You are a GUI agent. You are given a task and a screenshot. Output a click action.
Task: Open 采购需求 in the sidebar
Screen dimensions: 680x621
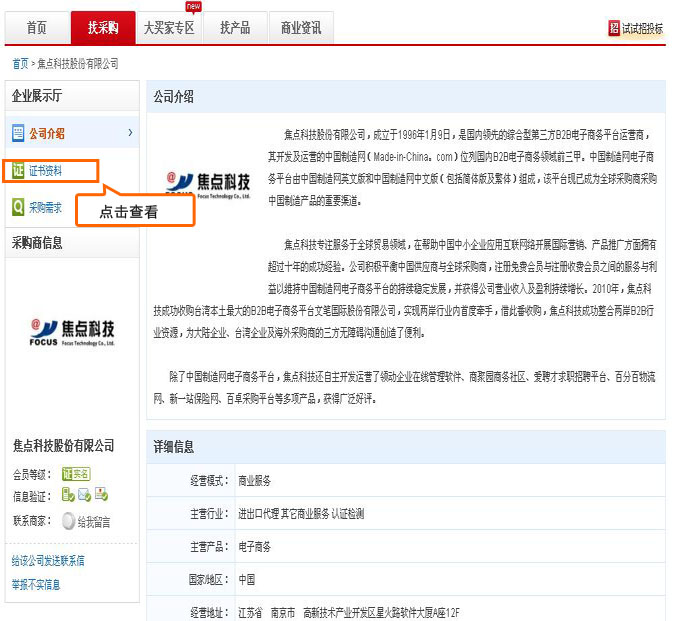pyautogui.click(x=46, y=208)
